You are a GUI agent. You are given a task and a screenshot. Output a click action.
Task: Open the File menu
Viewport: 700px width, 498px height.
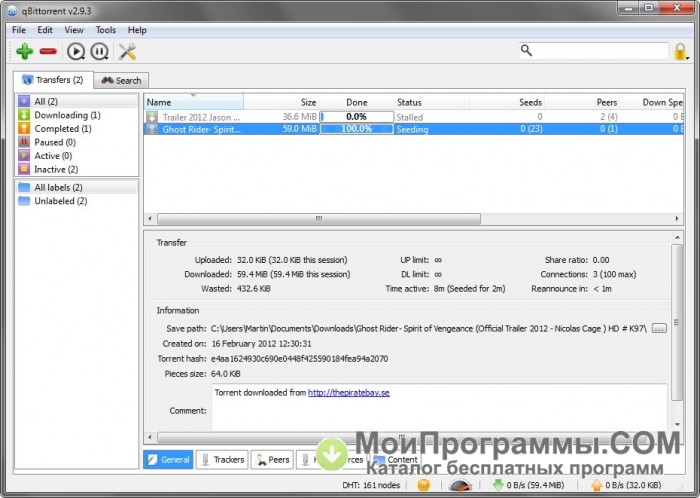19,30
